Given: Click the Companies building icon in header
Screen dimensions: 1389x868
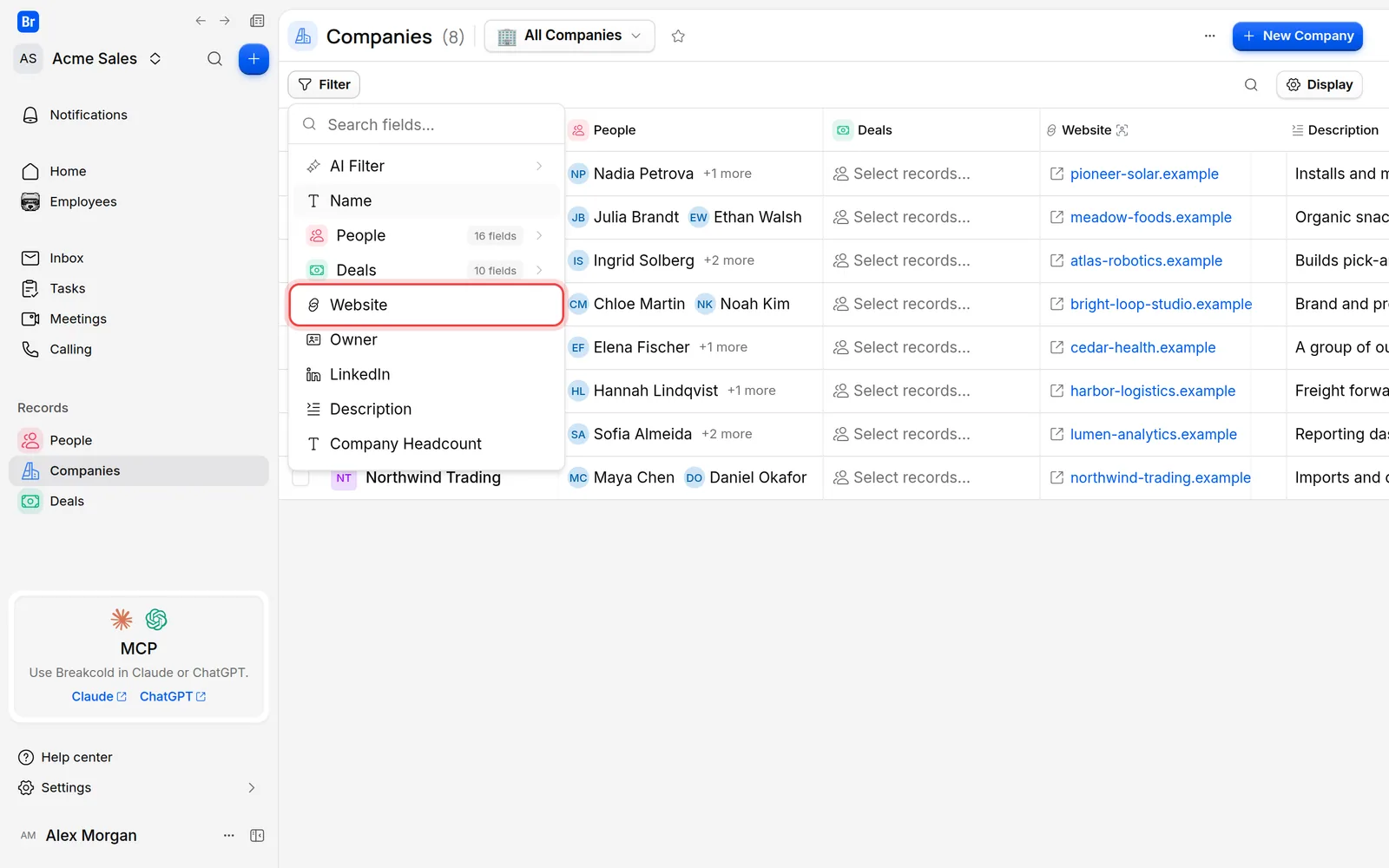Looking at the screenshot, I should pyautogui.click(x=303, y=36).
